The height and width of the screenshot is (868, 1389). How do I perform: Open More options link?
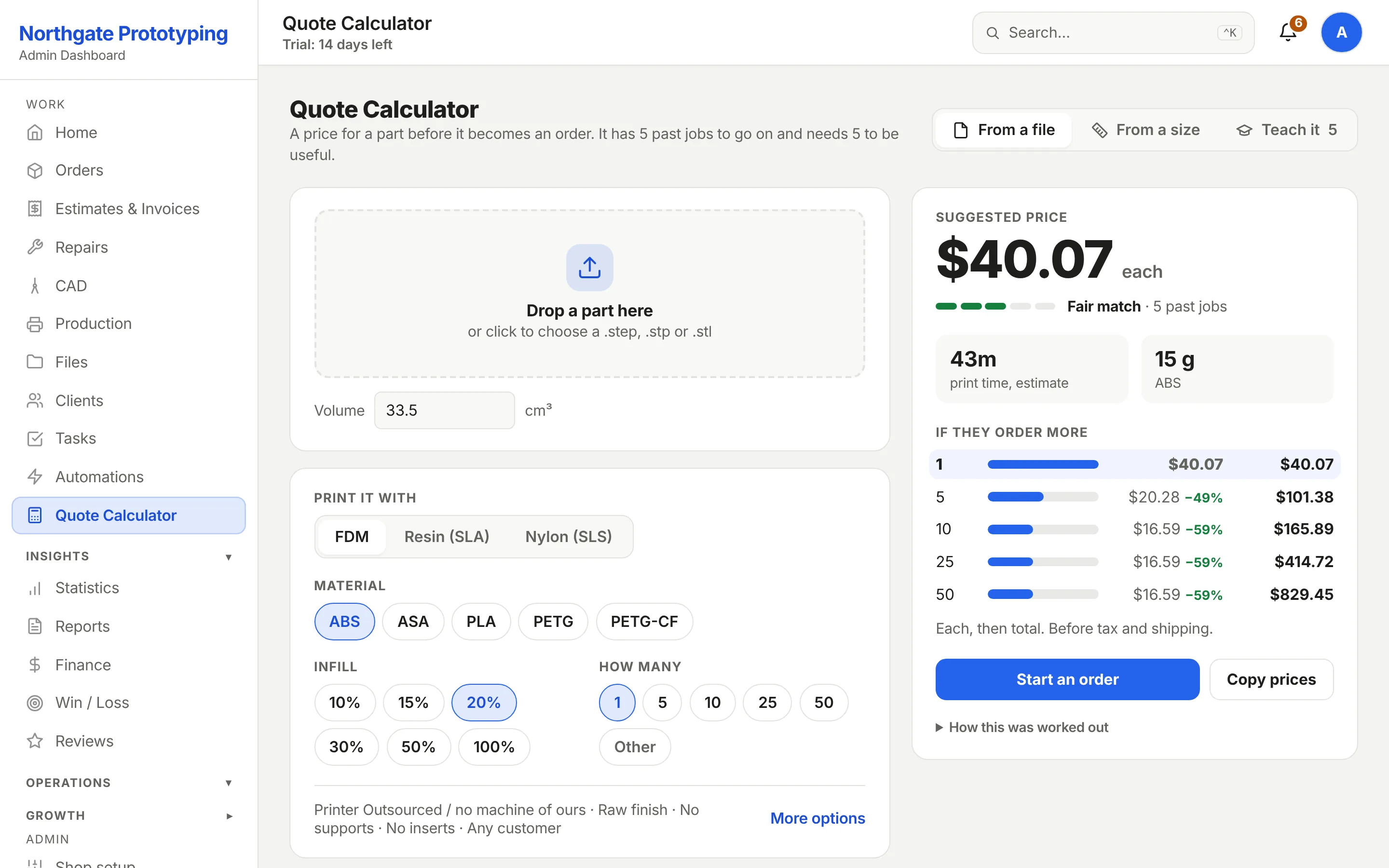coord(817,819)
